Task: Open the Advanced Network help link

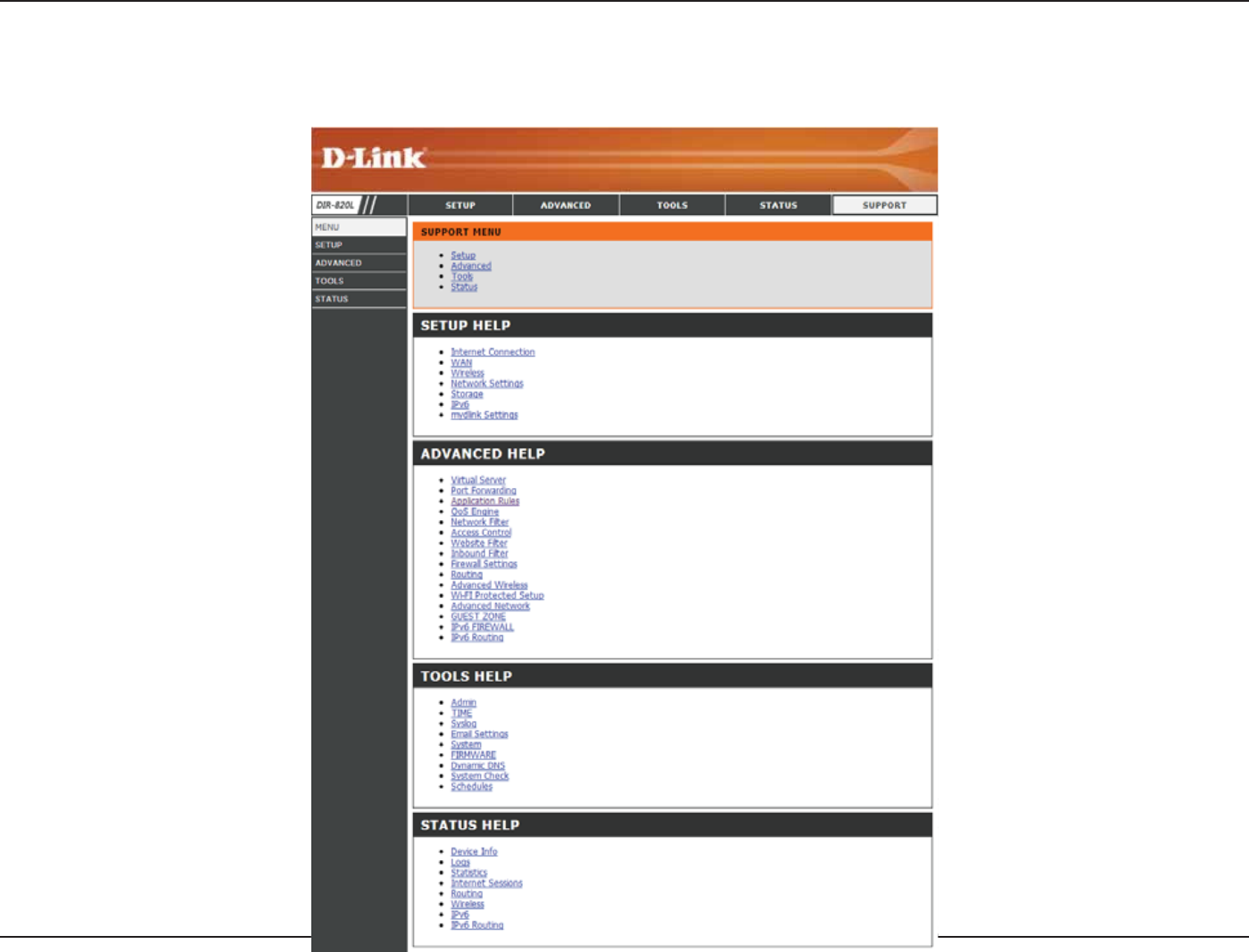Action: coord(491,607)
